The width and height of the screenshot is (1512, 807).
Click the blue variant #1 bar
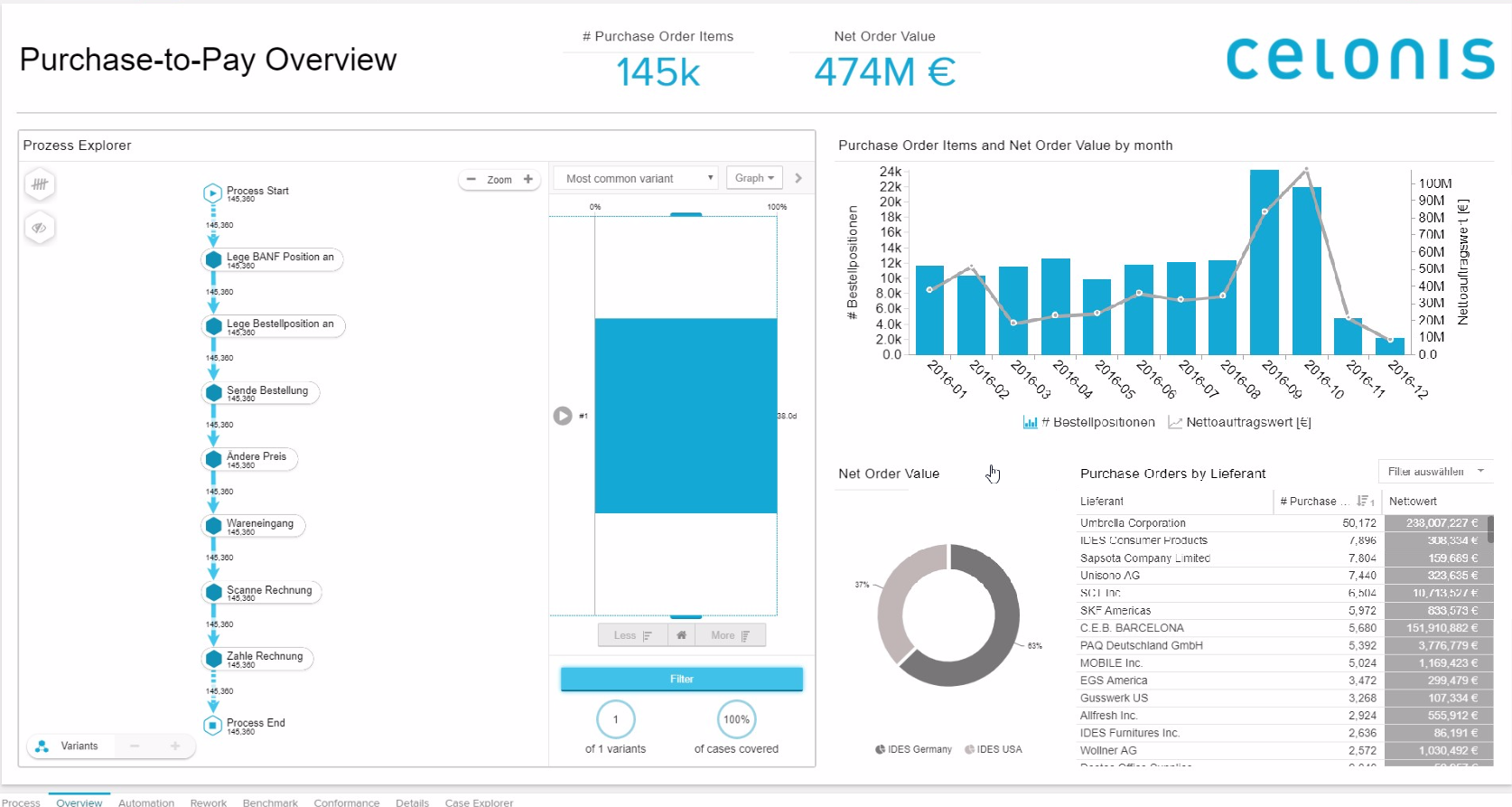click(x=686, y=416)
